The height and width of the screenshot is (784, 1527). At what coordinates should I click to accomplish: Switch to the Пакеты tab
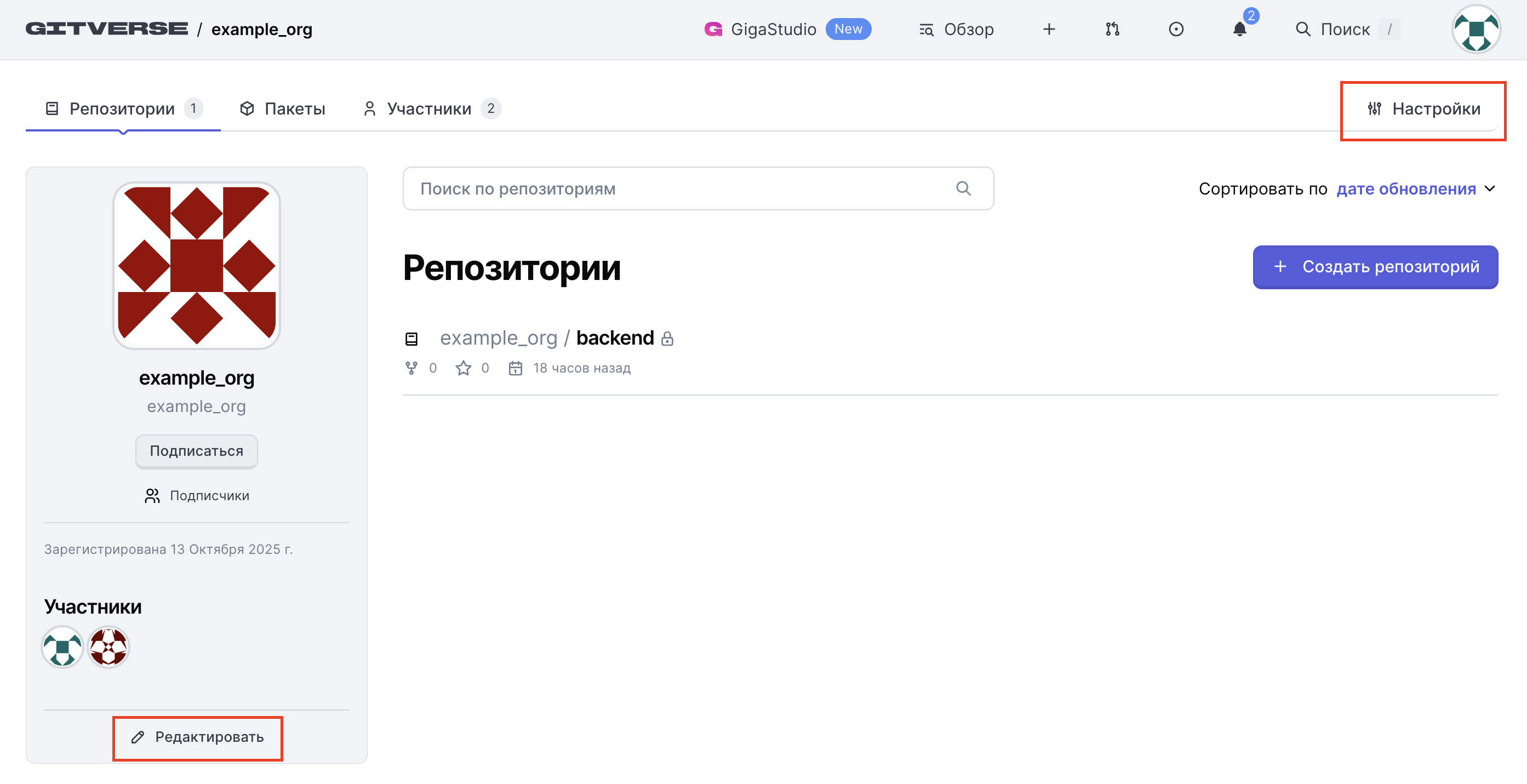[x=283, y=108]
